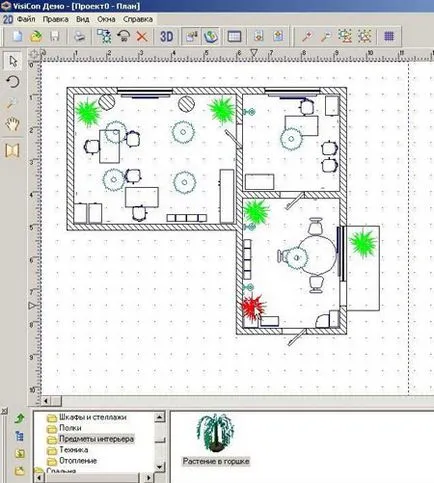Viewport: 434px width, 483px height.
Task: Save the project with the floppy disk icon
Action: point(55,36)
